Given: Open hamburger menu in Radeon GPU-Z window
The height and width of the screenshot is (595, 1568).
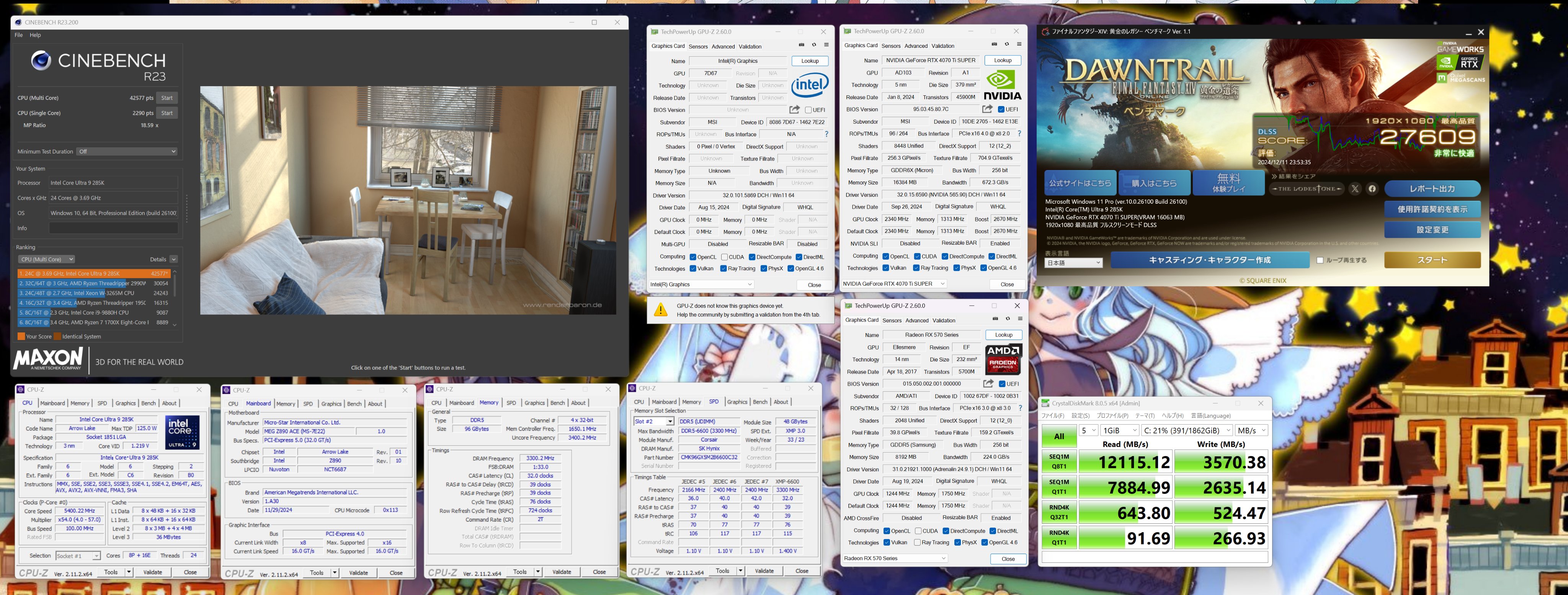Looking at the screenshot, I should 1020,319.
